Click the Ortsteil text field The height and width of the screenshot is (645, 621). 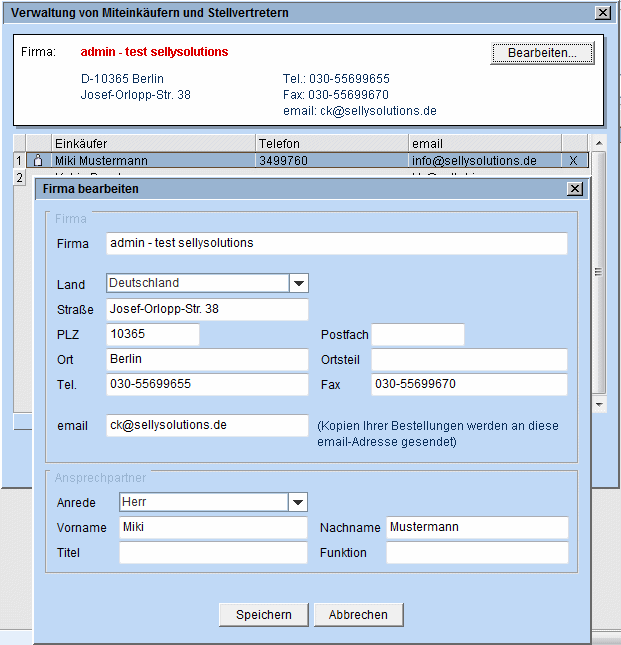(x=469, y=359)
